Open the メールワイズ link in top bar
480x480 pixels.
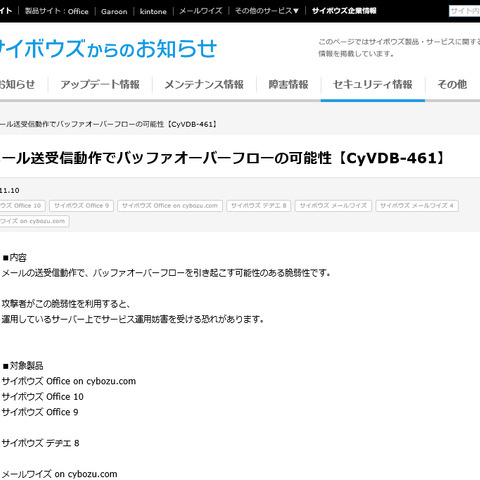pos(201,11)
